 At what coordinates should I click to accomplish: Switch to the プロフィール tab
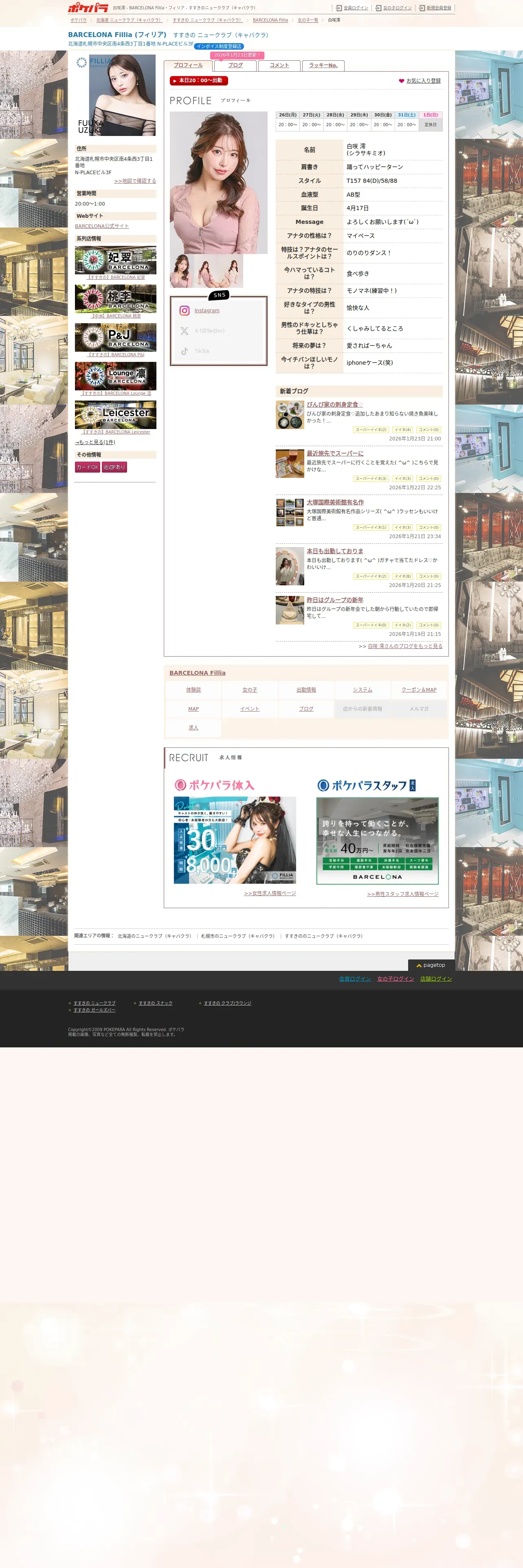(188, 65)
